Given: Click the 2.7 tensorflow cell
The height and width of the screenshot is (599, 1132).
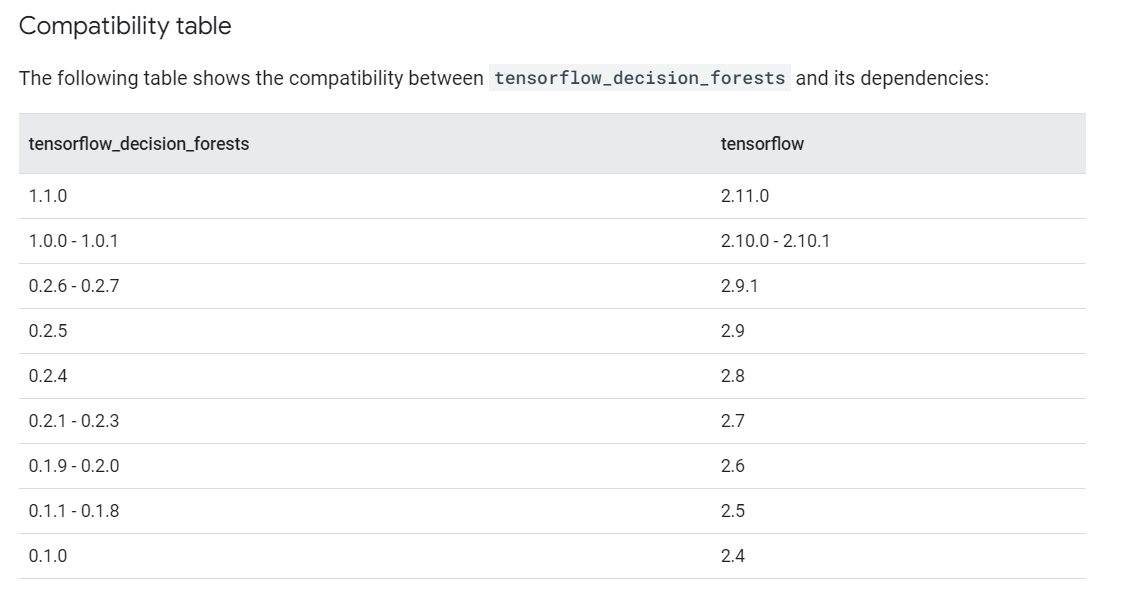Looking at the screenshot, I should click(732, 421).
